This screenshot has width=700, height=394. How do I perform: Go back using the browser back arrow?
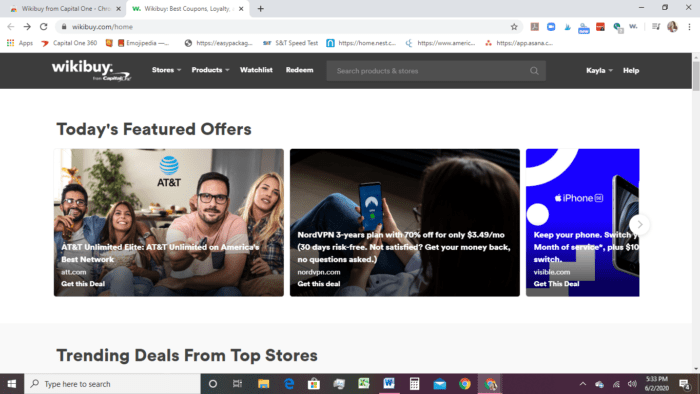[11, 27]
